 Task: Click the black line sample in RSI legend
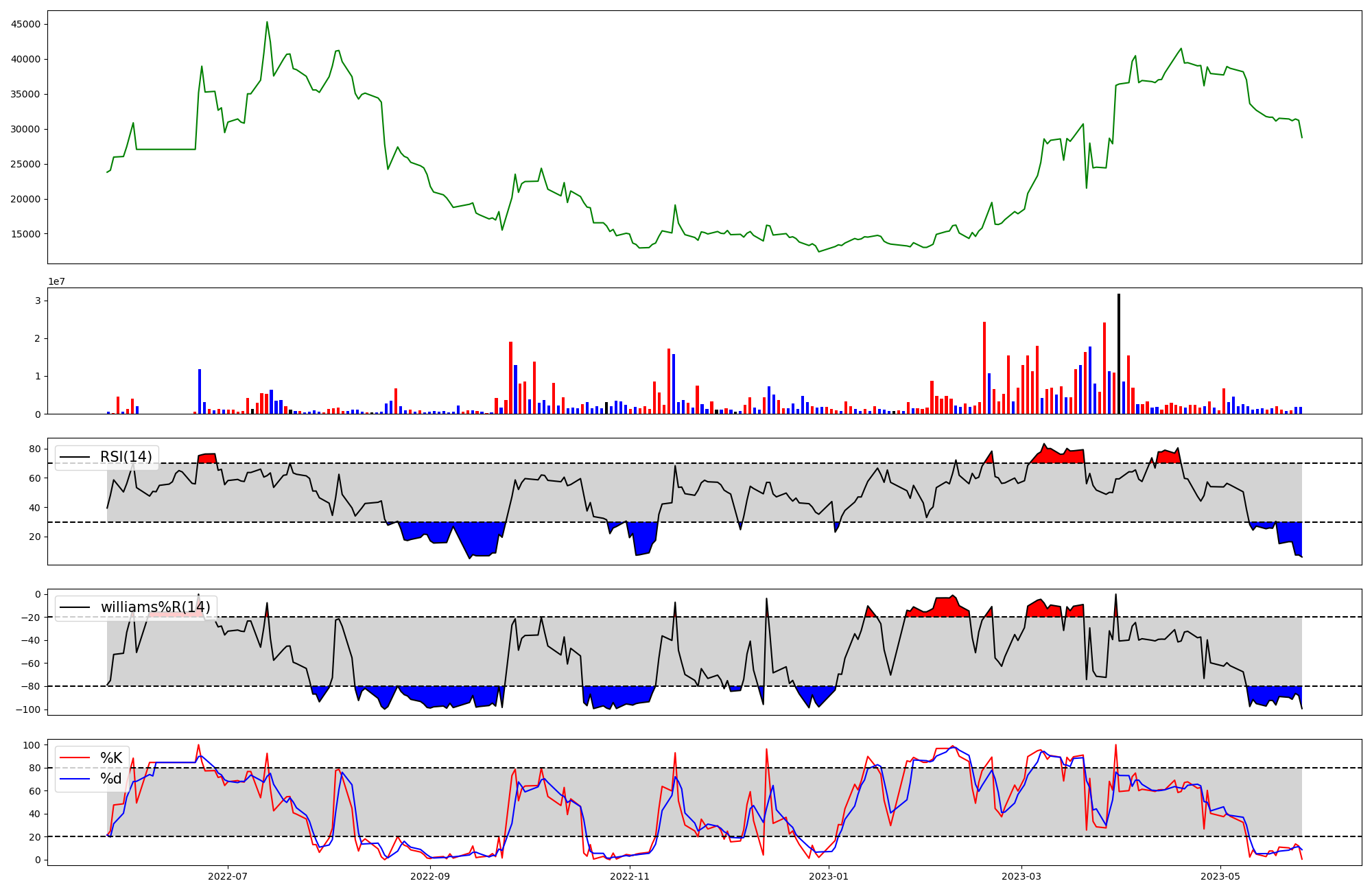[75, 457]
